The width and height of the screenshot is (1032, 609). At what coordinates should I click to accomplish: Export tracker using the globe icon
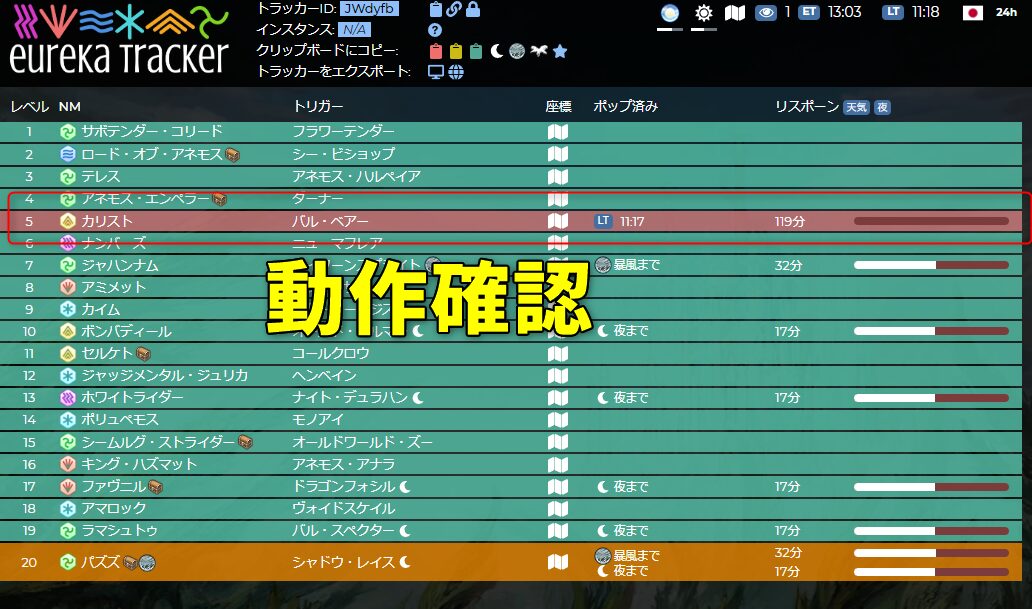coord(457,70)
